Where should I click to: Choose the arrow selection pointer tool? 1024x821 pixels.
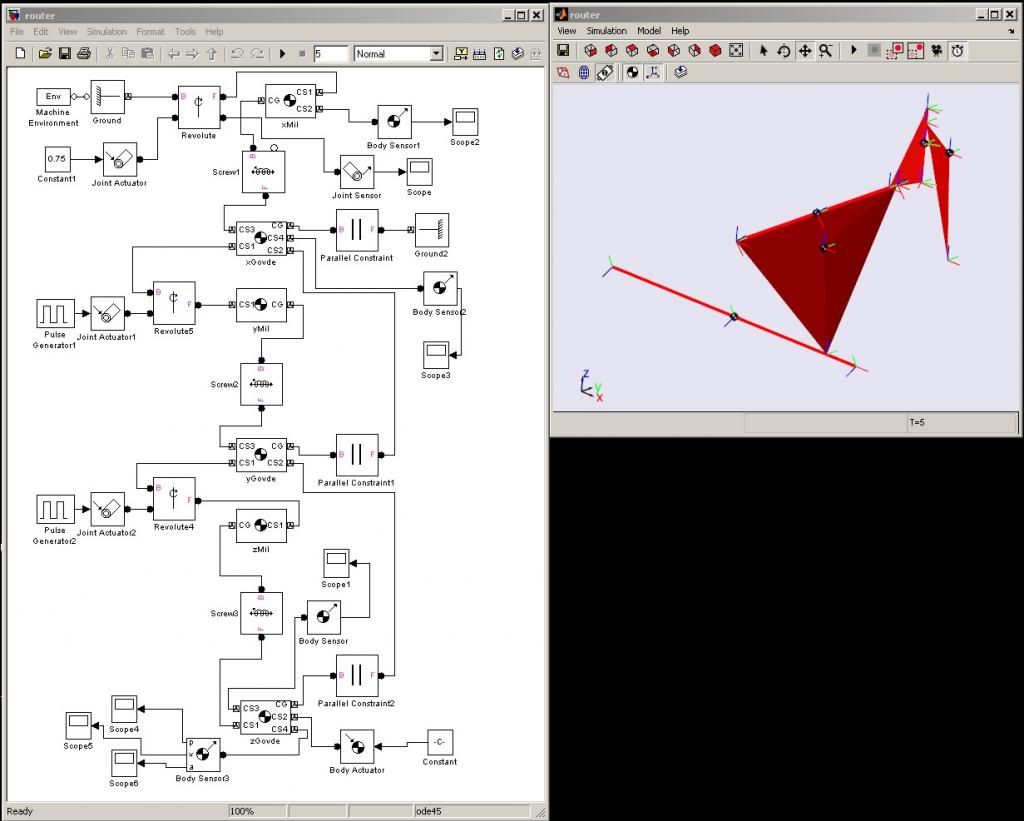763,50
